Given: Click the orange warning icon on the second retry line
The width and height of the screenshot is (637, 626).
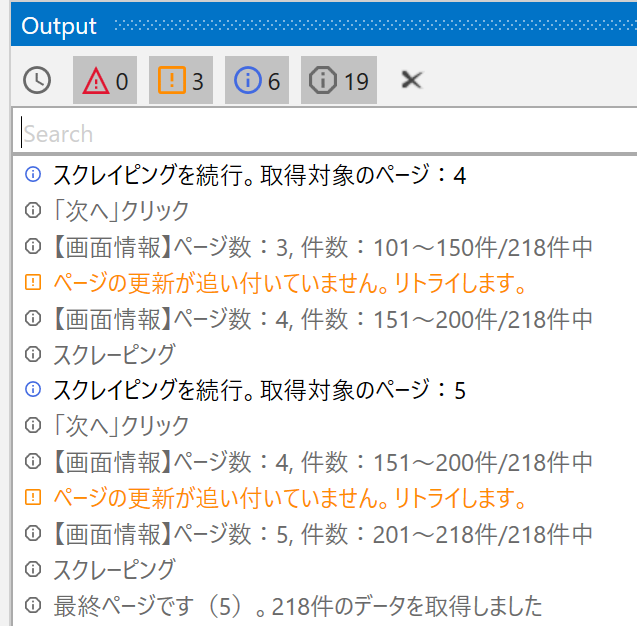Looking at the screenshot, I should [x=33, y=497].
